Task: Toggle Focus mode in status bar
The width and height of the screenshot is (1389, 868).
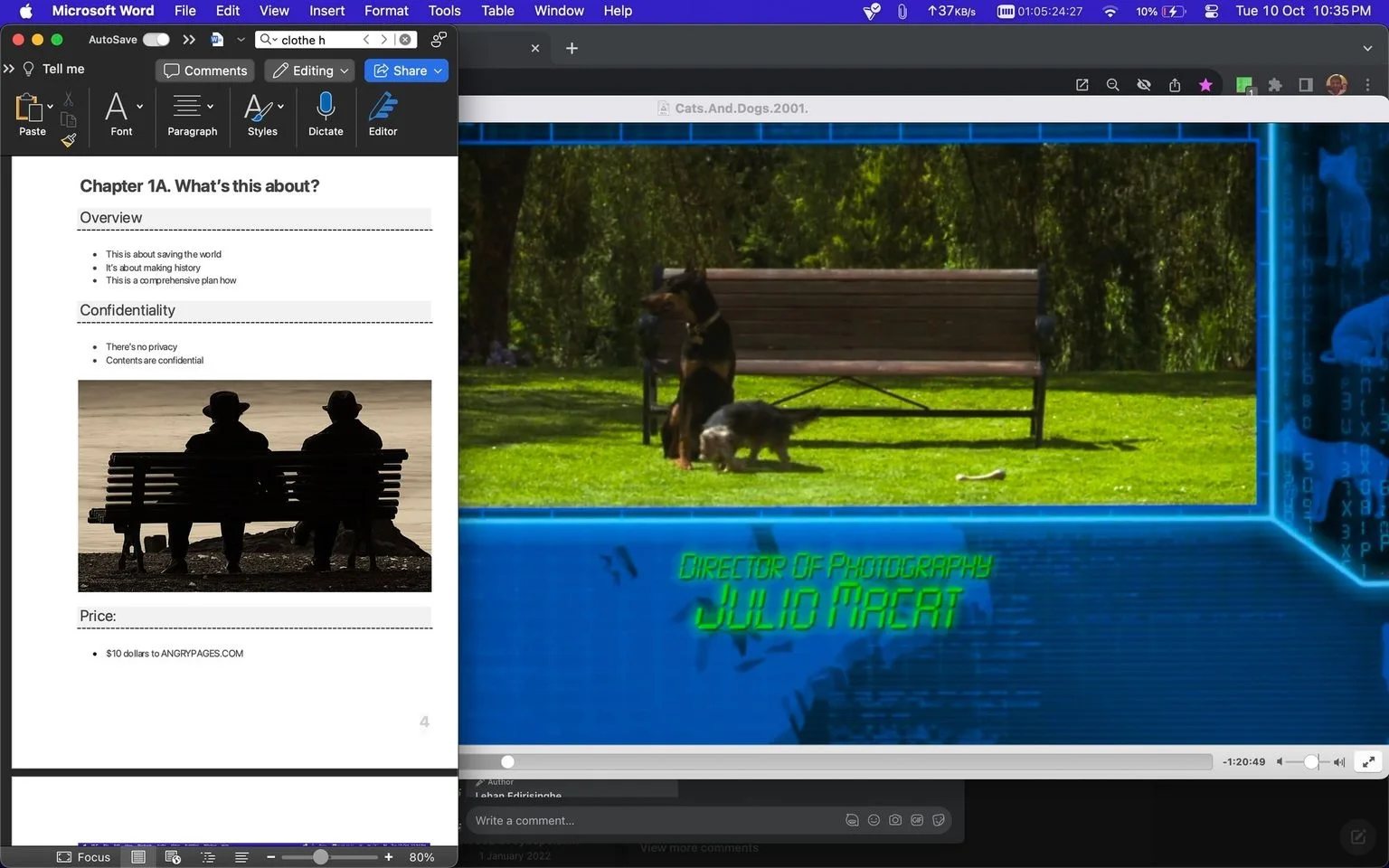Action: (83, 857)
